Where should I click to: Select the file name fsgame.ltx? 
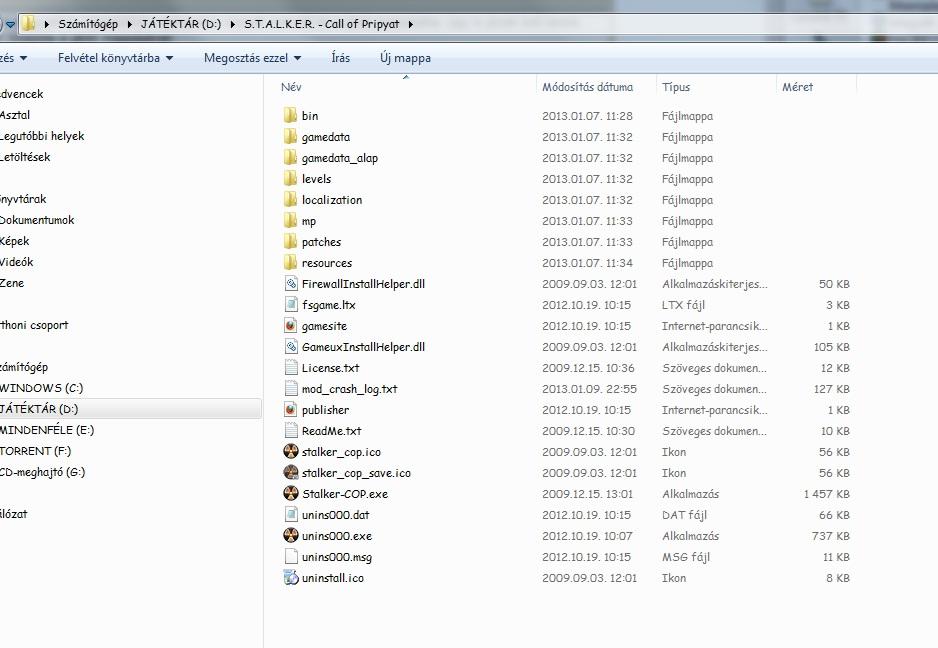pos(328,305)
